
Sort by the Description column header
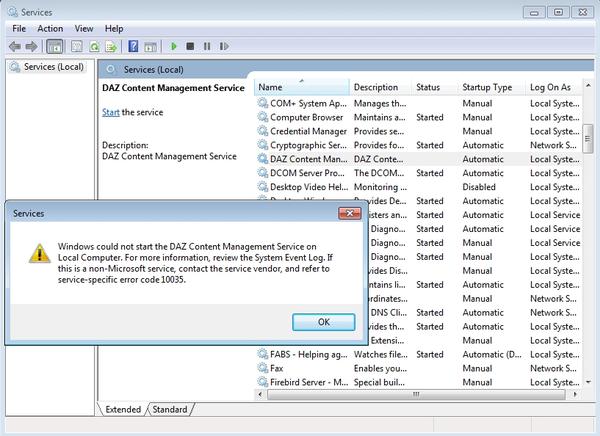(x=380, y=87)
